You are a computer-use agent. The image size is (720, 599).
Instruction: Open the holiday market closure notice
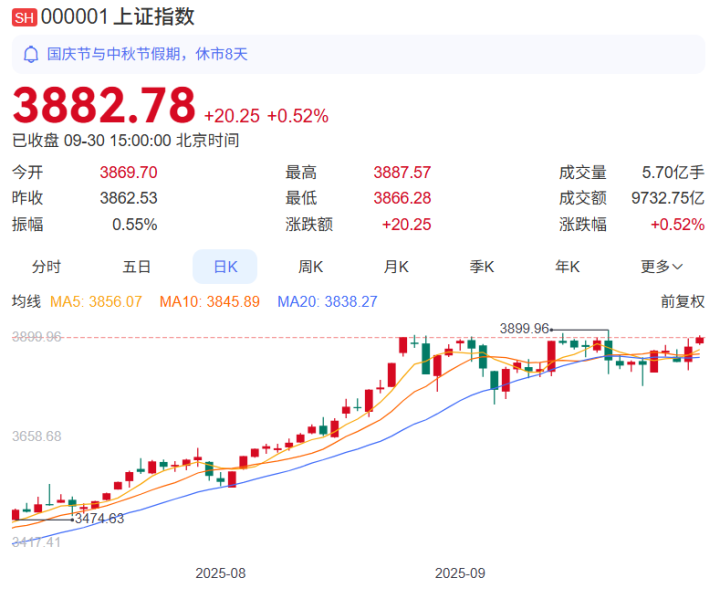[358, 54]
